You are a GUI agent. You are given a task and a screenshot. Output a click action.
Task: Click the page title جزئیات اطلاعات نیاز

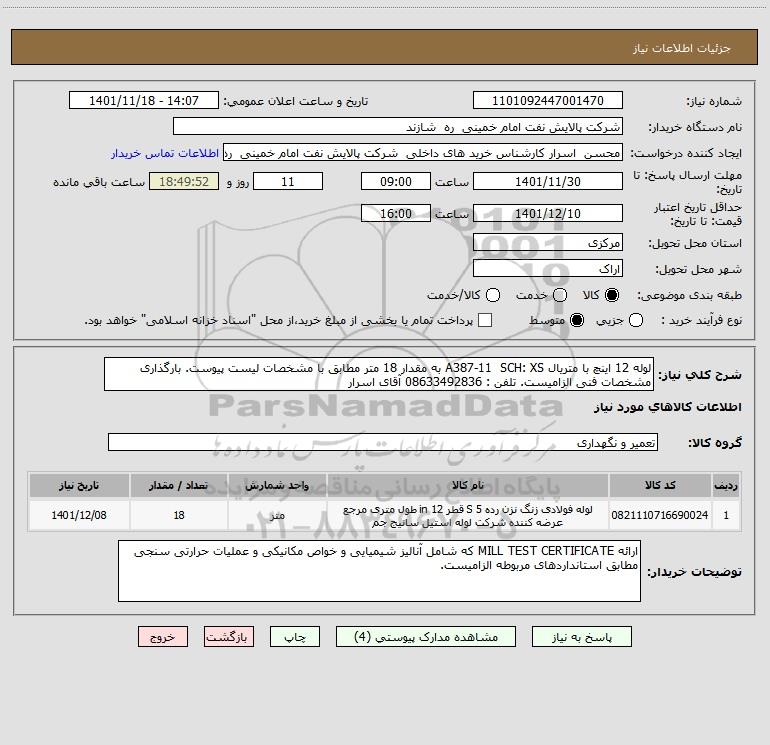tap(682, 48)
